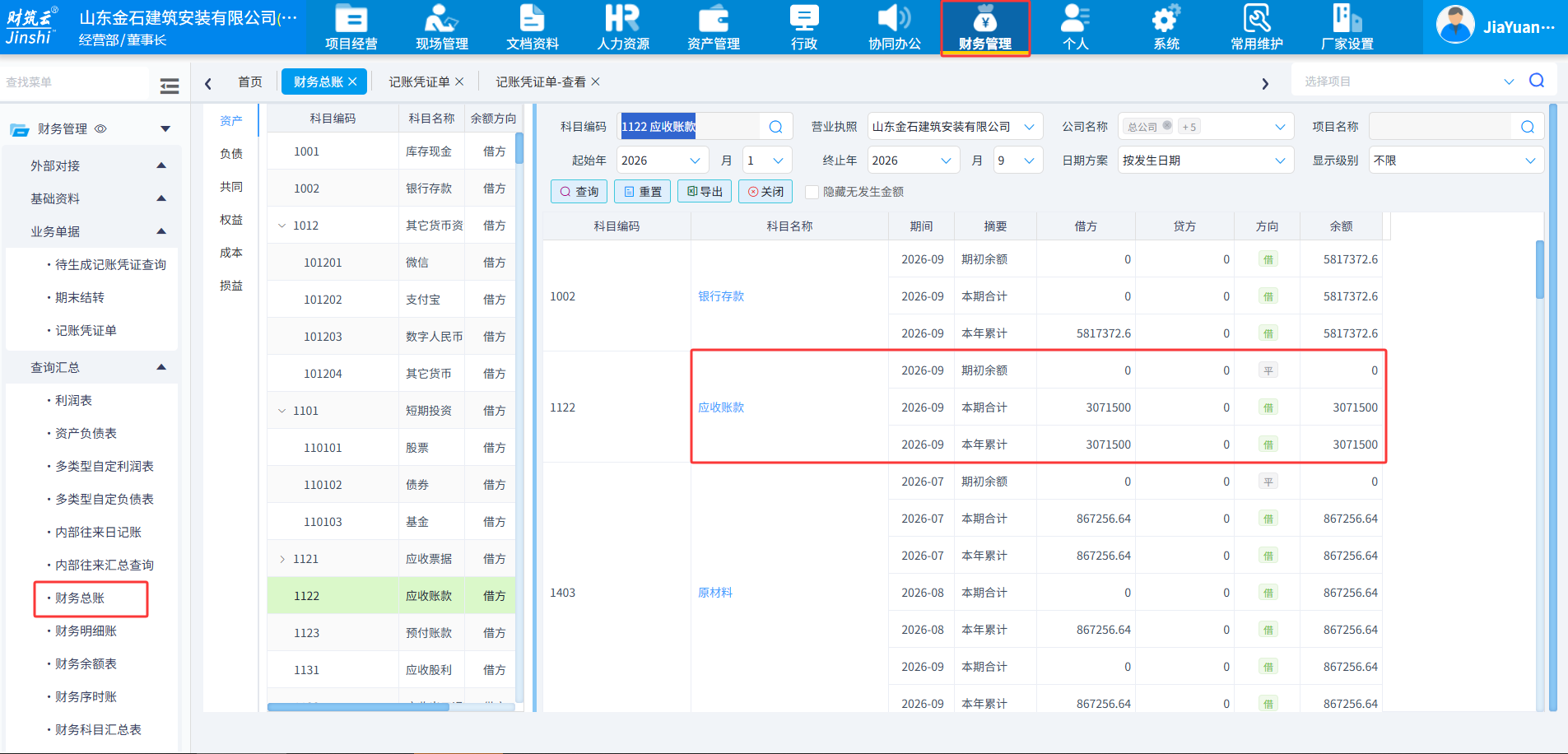
Task: Open the 营业执照 company dropdown
Action: point(956,127)
